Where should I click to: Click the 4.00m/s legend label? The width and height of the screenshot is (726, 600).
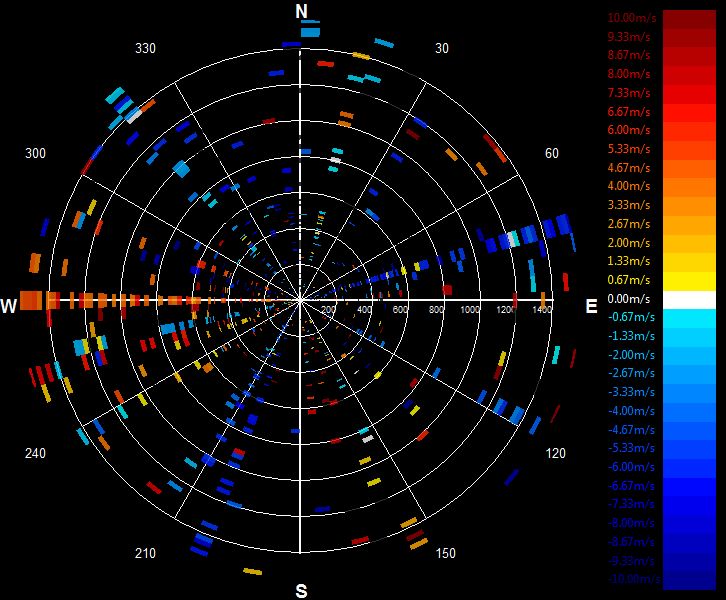tap(629, 186)
